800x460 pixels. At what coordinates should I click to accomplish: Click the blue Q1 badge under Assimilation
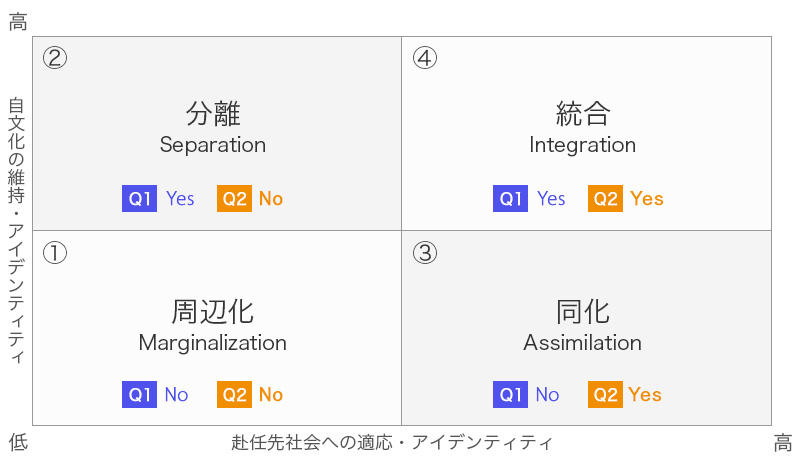point(511,394)
